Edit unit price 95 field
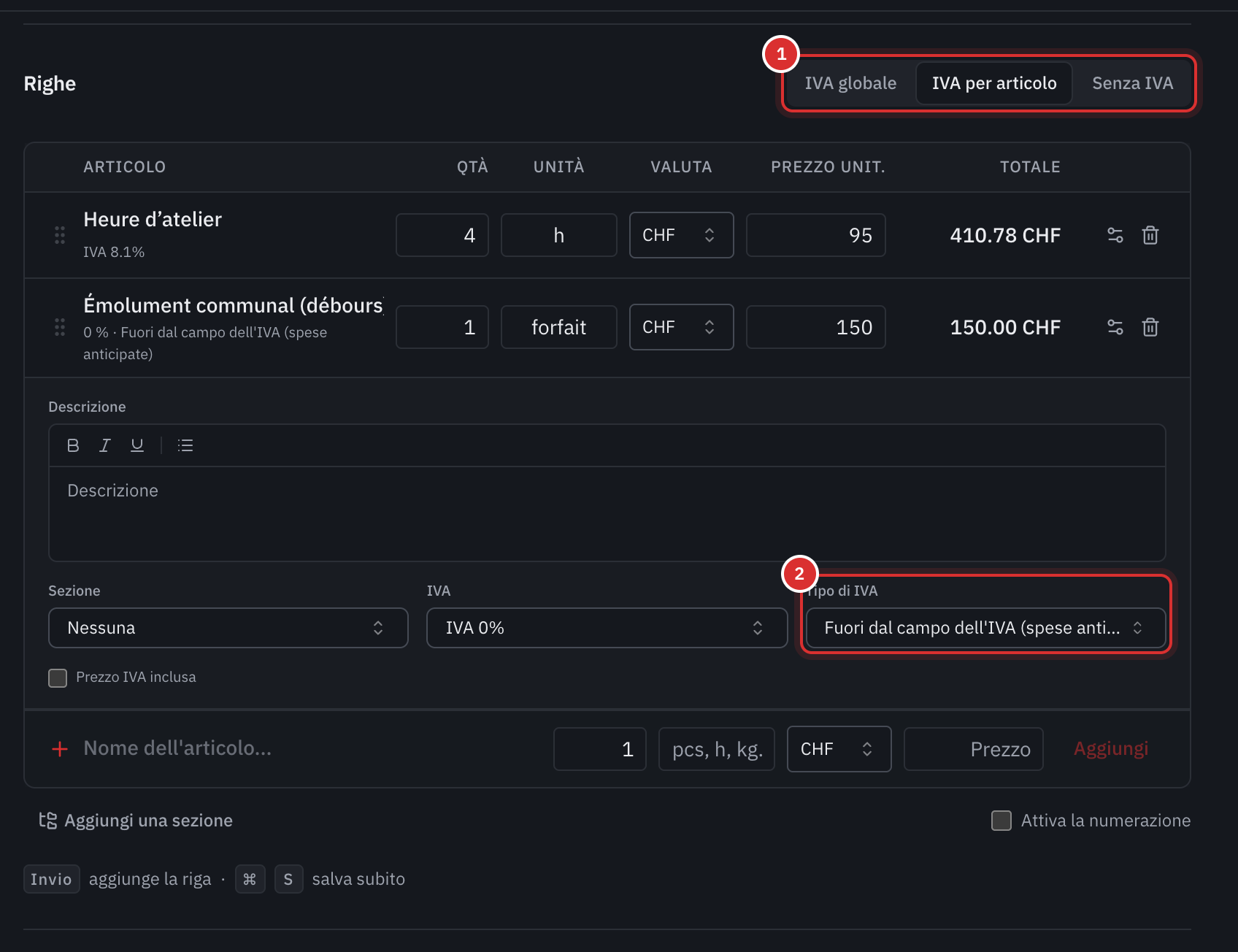 pos(815,235)
